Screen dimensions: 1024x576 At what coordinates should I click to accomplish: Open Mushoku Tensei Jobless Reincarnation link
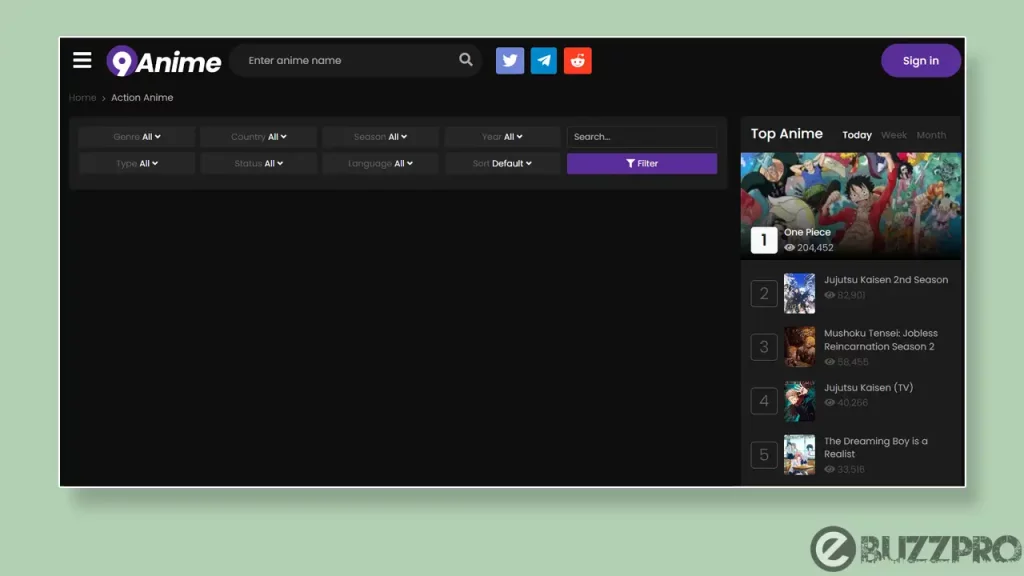(880, 340)
